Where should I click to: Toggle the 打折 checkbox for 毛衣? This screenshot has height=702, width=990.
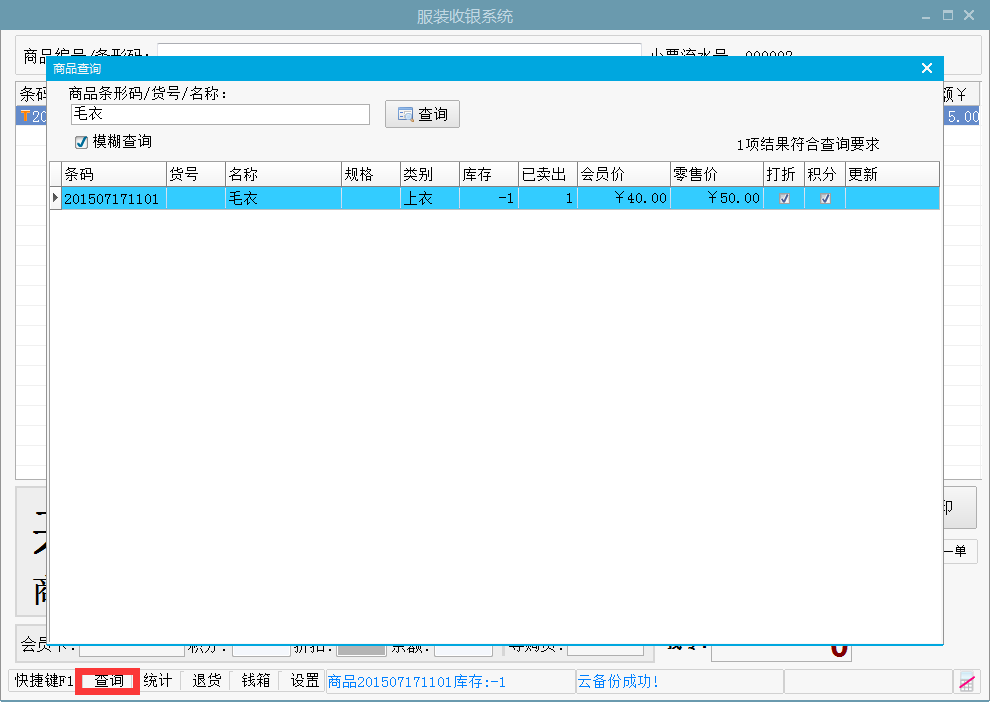[784, 199]
